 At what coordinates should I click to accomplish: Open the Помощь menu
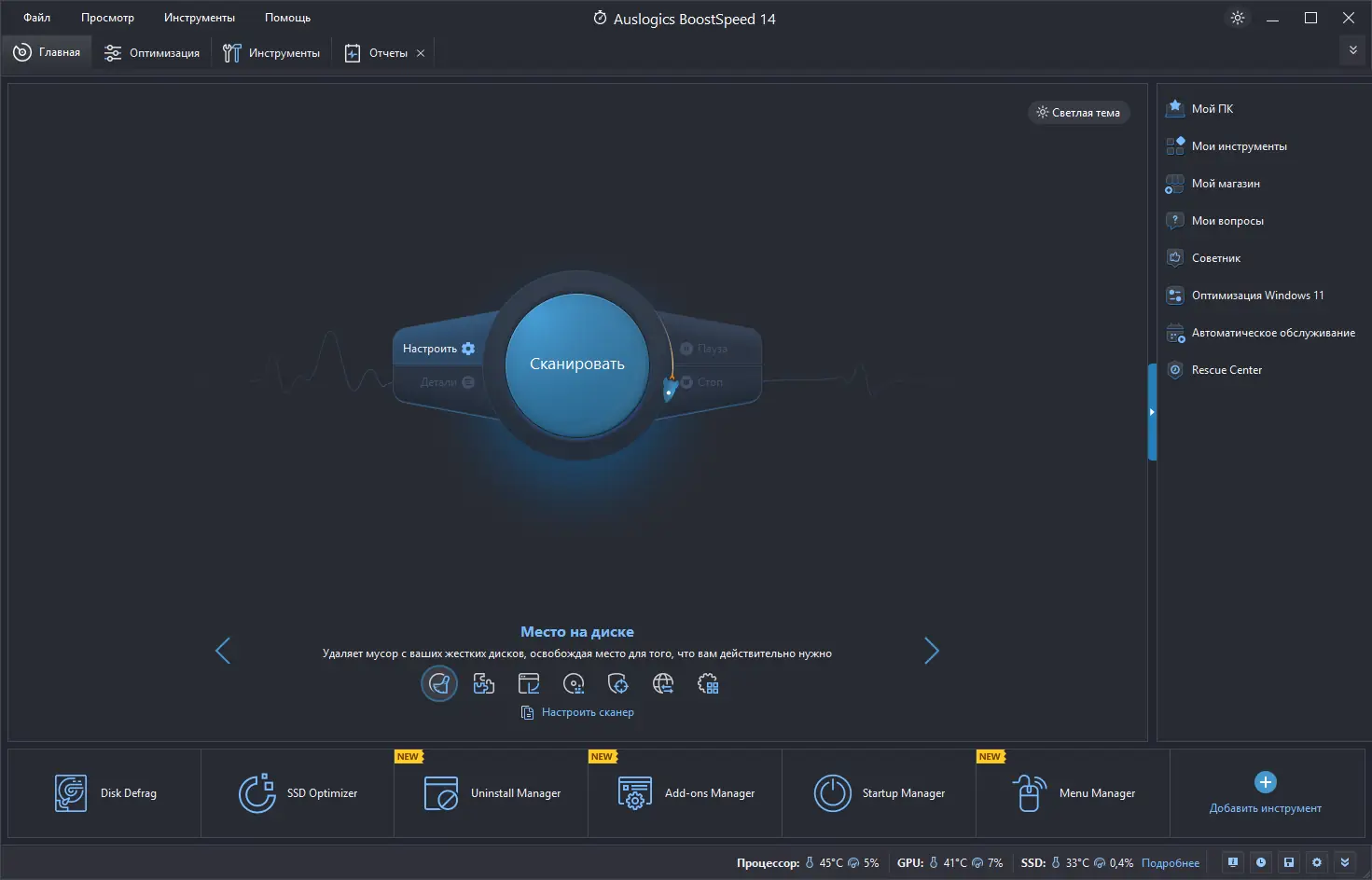[x=287, y=18]
